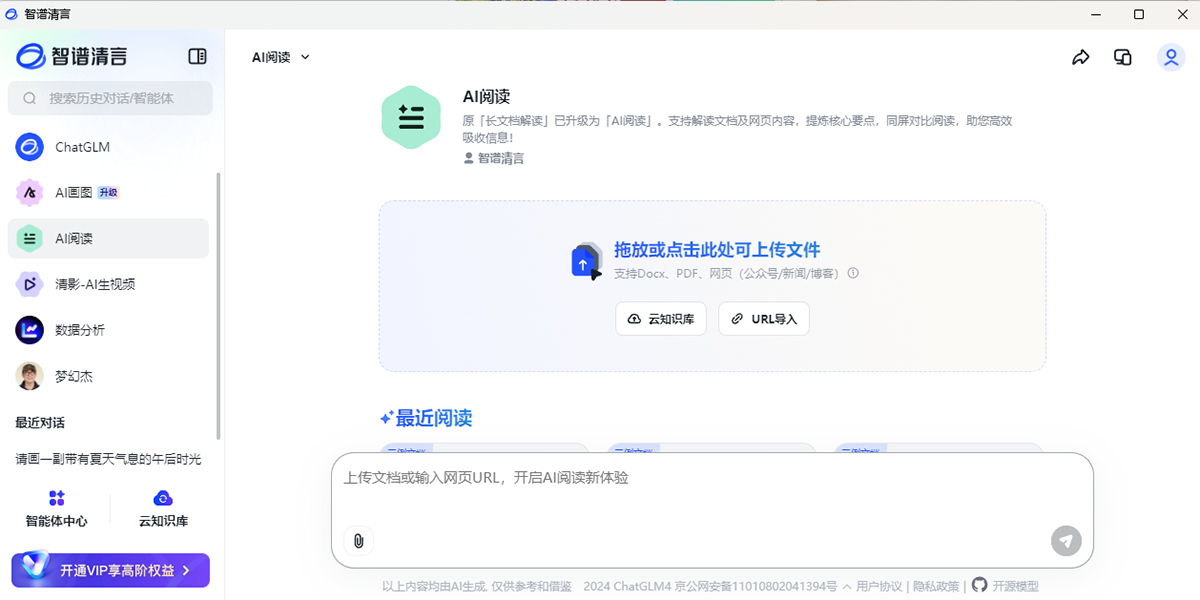Click the URL导入 button
The width and height of the screenshot is (1200, 600).
(763, 318)
